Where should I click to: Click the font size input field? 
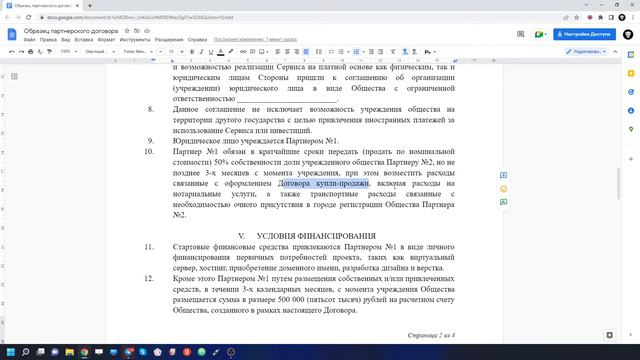coord(171,52)
